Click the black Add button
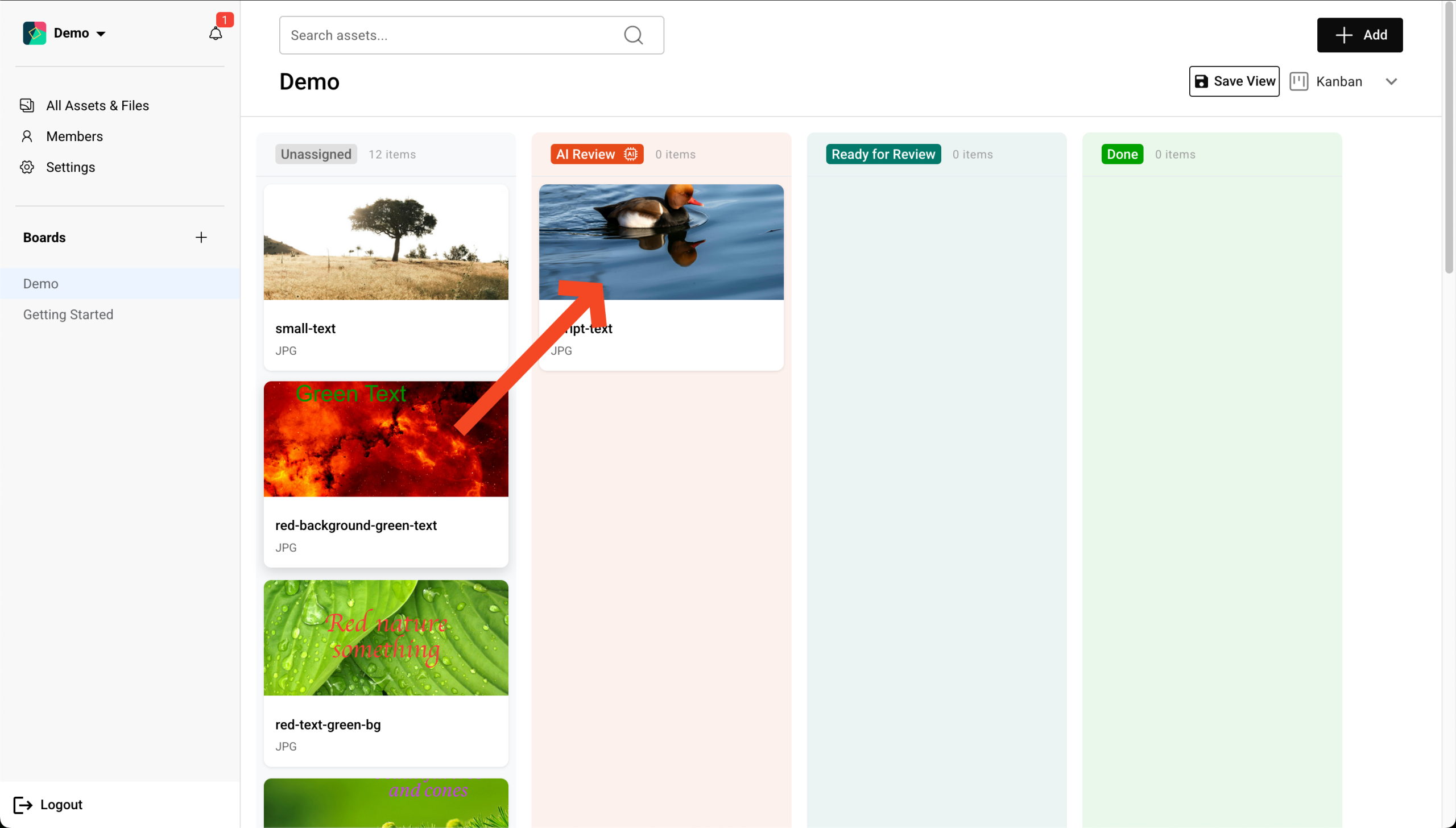The image size is (1456, 828). click(1359, 35)
